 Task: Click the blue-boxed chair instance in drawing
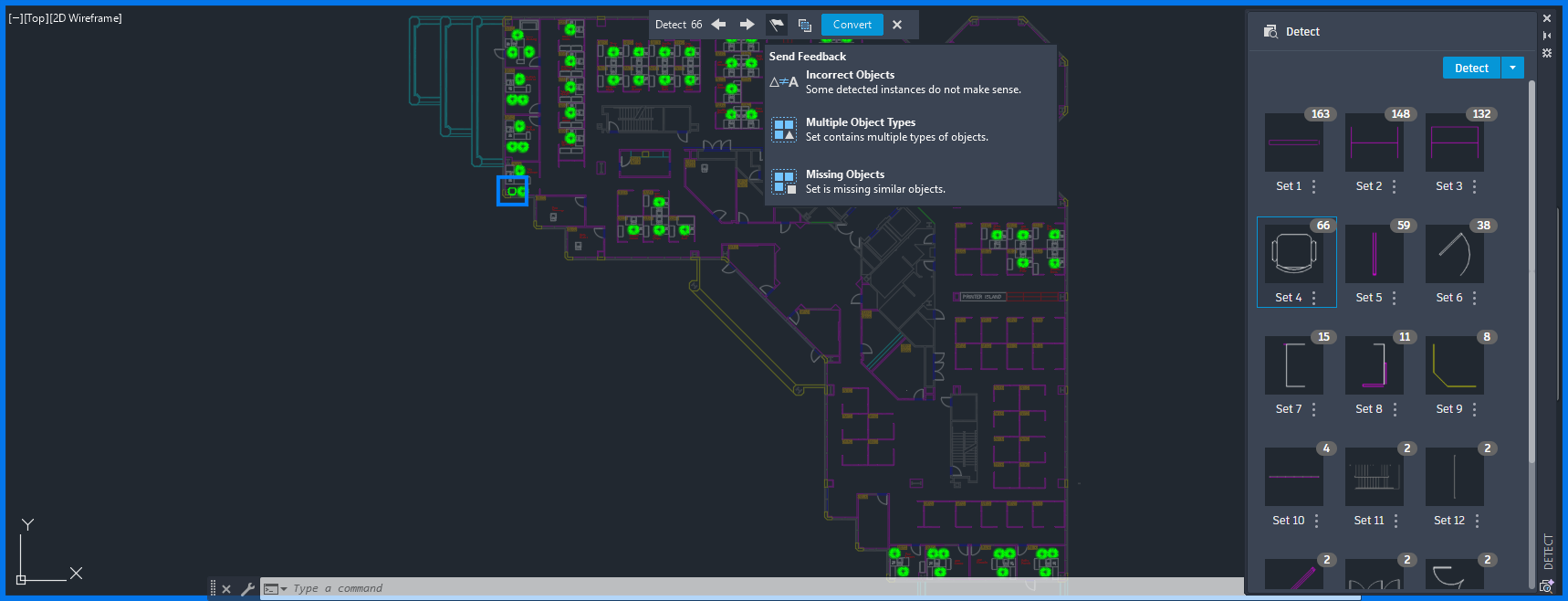coord(512,191)
